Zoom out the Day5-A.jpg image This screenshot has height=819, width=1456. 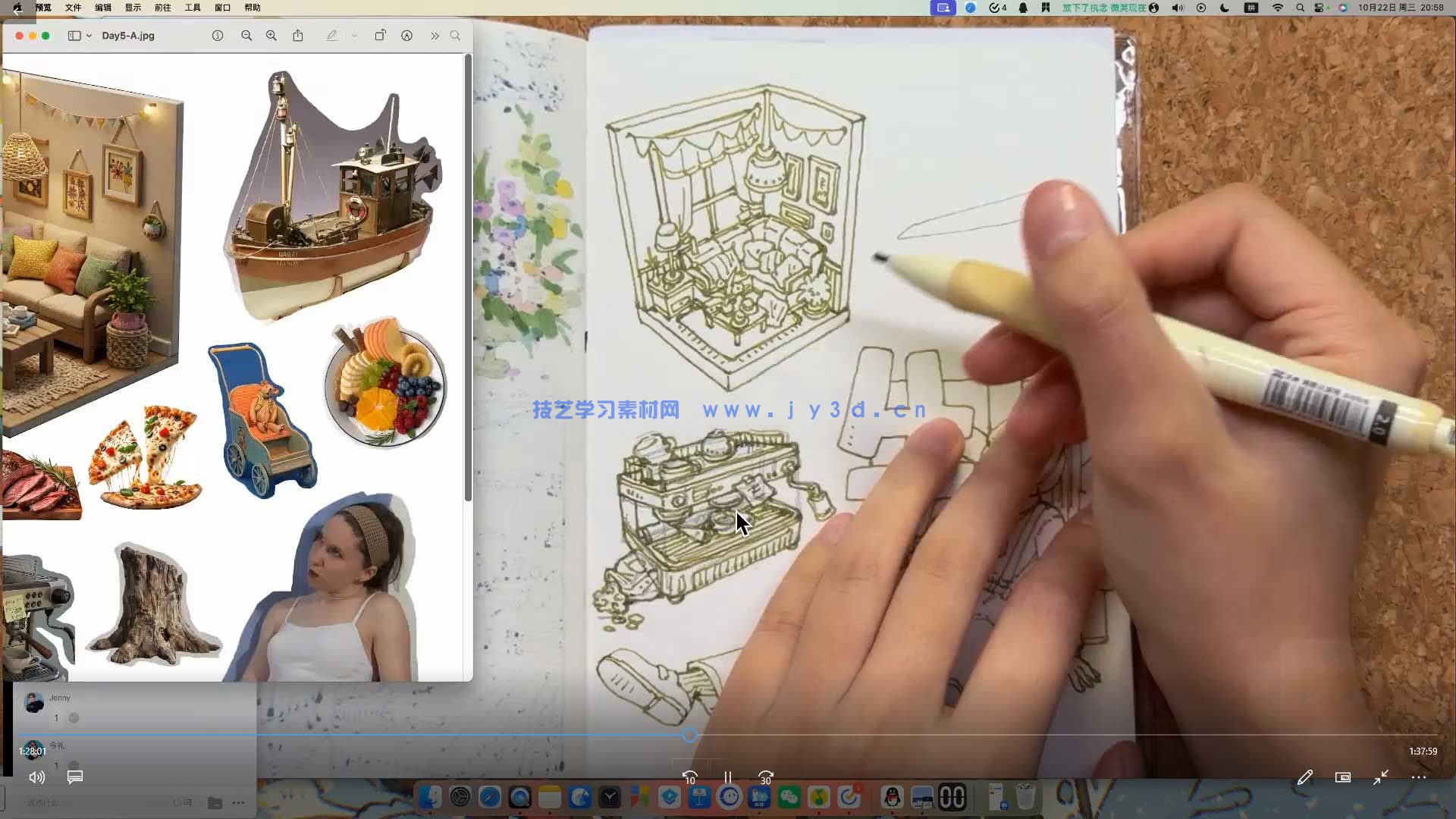pyautogui.click(x=246, y=36)
